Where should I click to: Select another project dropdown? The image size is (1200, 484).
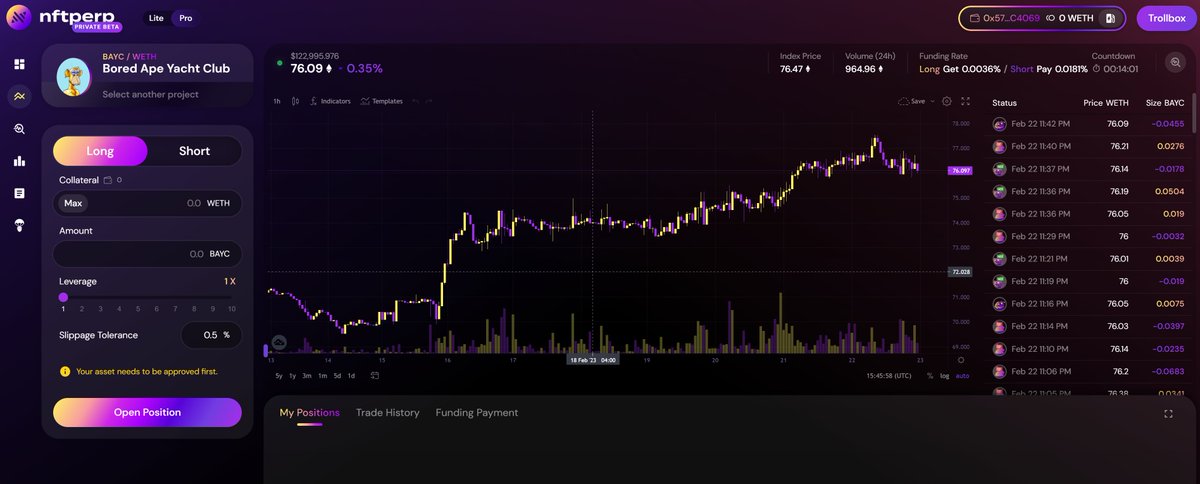pyautogui.click(x=150, y=94)
